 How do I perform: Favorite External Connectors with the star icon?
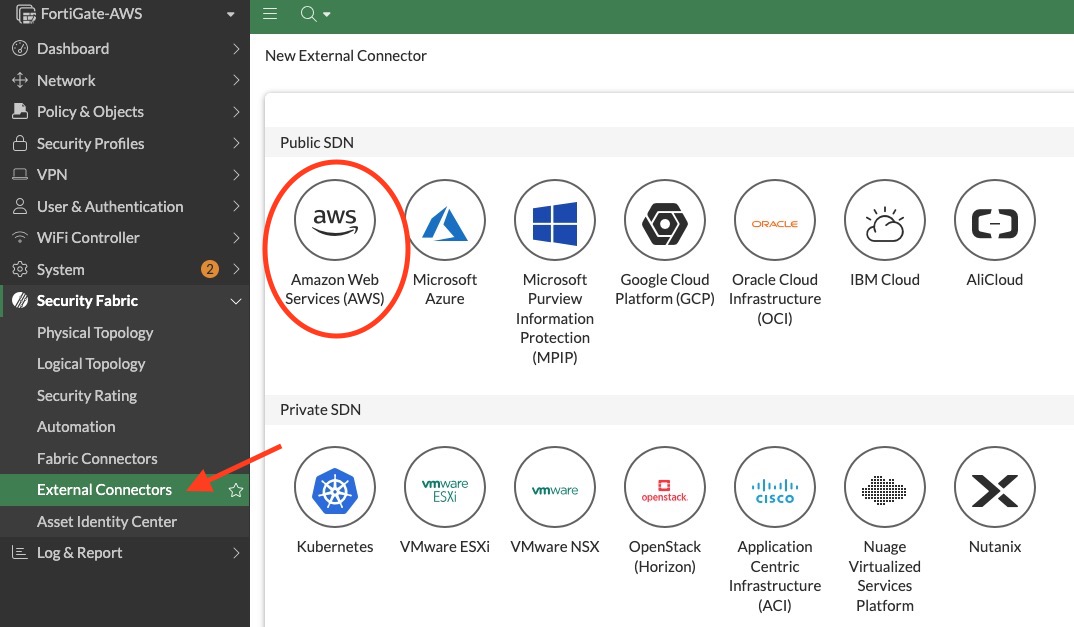pos(236,490)
